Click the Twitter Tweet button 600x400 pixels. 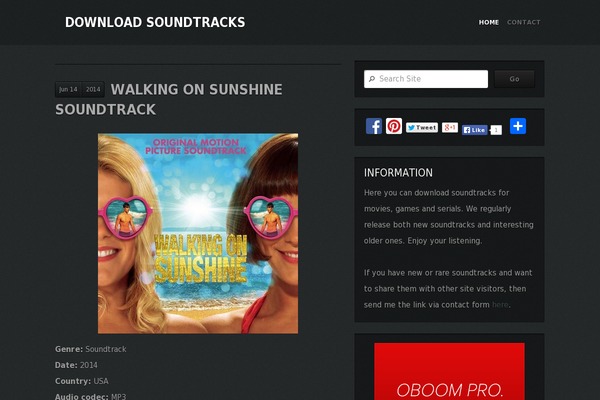tap(422, 127)
